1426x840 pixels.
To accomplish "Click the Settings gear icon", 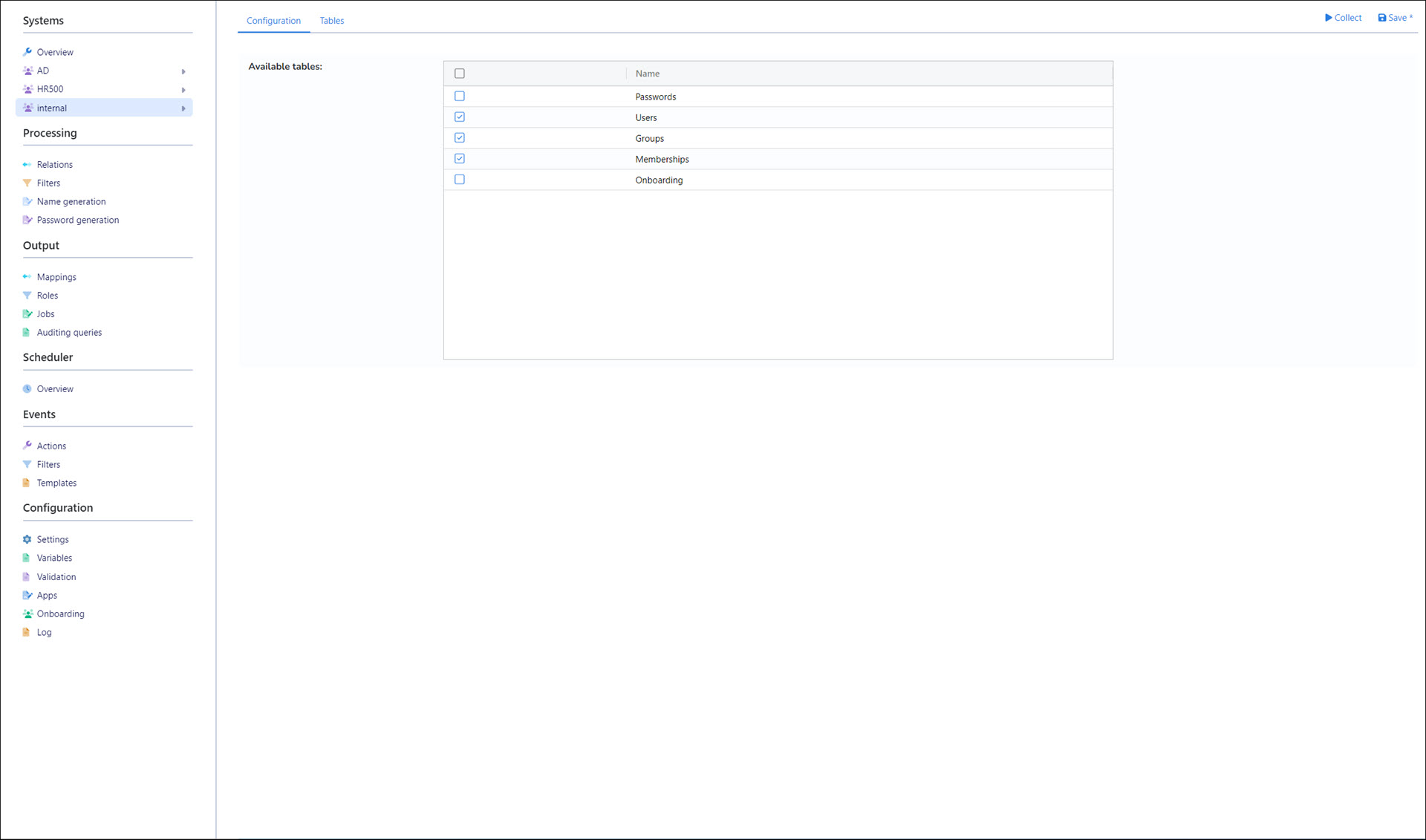I will (x=27, y=540).
